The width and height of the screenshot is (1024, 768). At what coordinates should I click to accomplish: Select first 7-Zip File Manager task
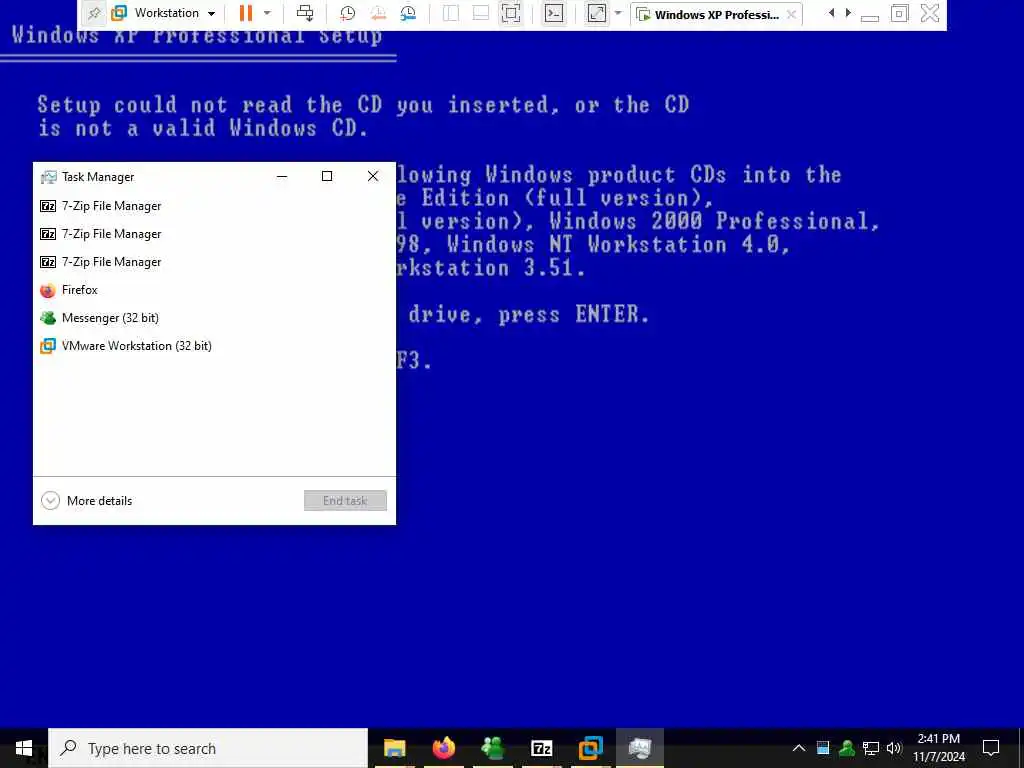coord(214,206)
